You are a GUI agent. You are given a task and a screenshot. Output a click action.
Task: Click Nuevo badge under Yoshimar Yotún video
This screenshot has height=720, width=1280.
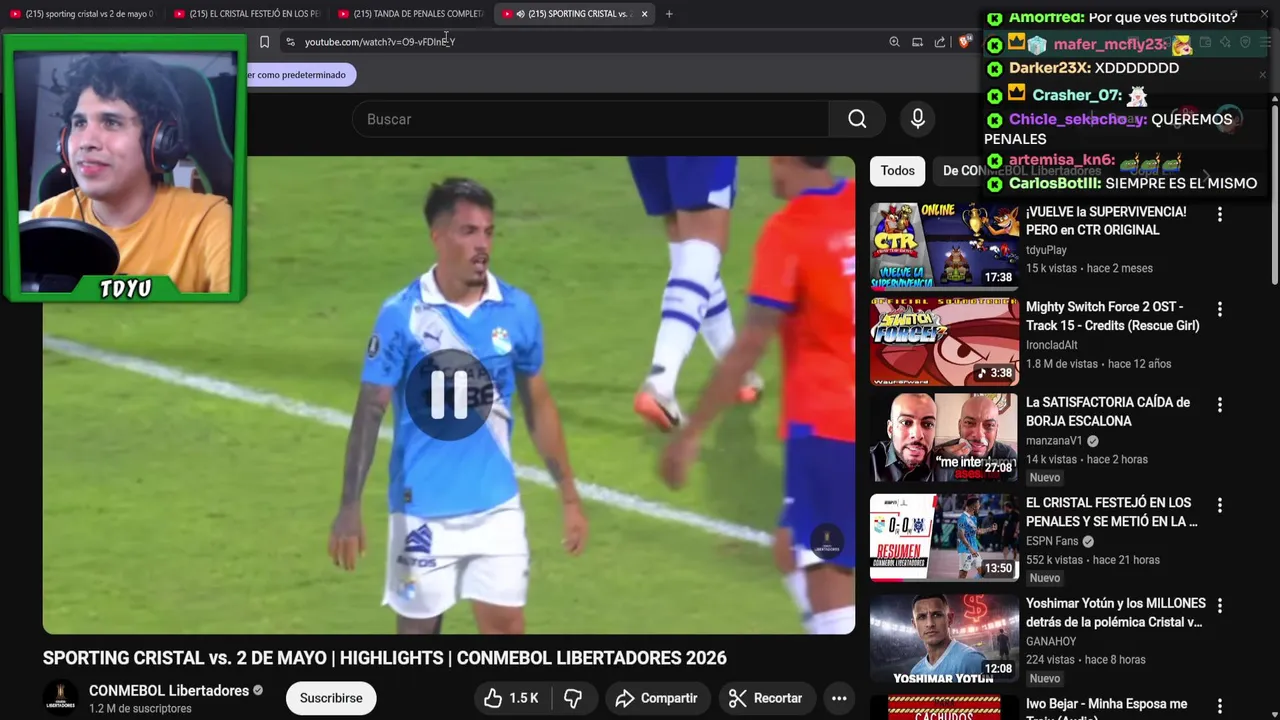tap(1044, 678)
